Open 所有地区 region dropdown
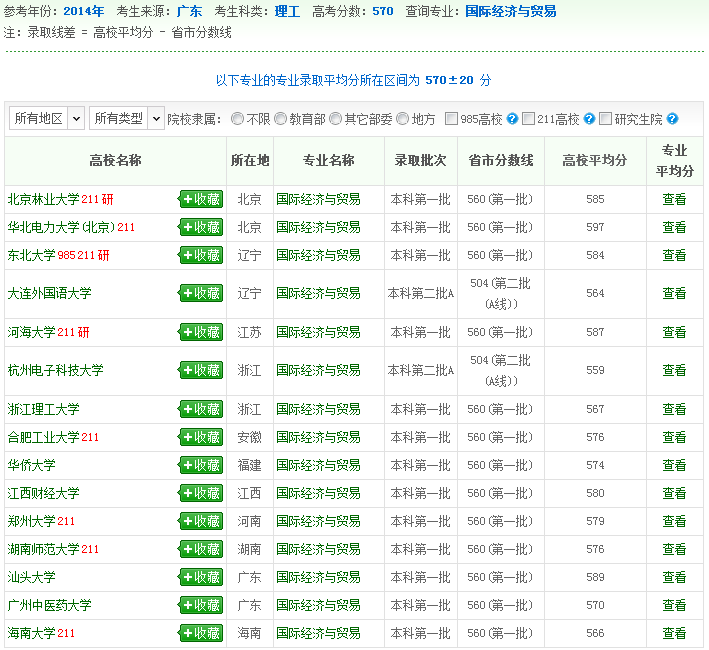This screenshot has width=709, height=650. pos(47,118)
